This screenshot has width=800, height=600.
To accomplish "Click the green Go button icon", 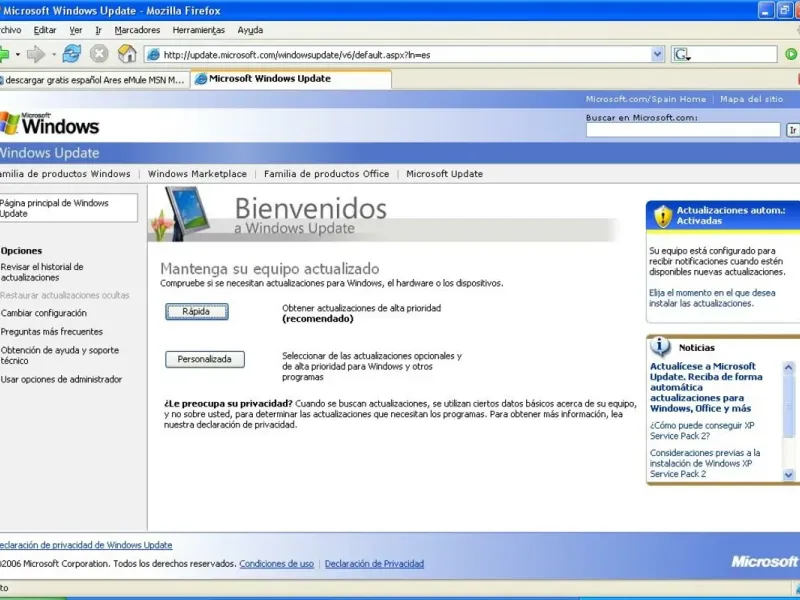I will pos(791,54).
